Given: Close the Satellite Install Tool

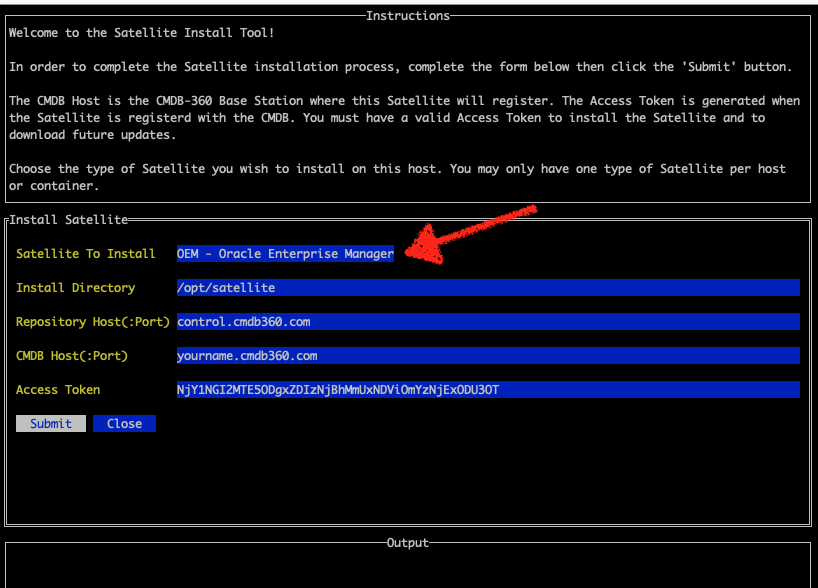Looking at the screenshot, I should 124,423.
